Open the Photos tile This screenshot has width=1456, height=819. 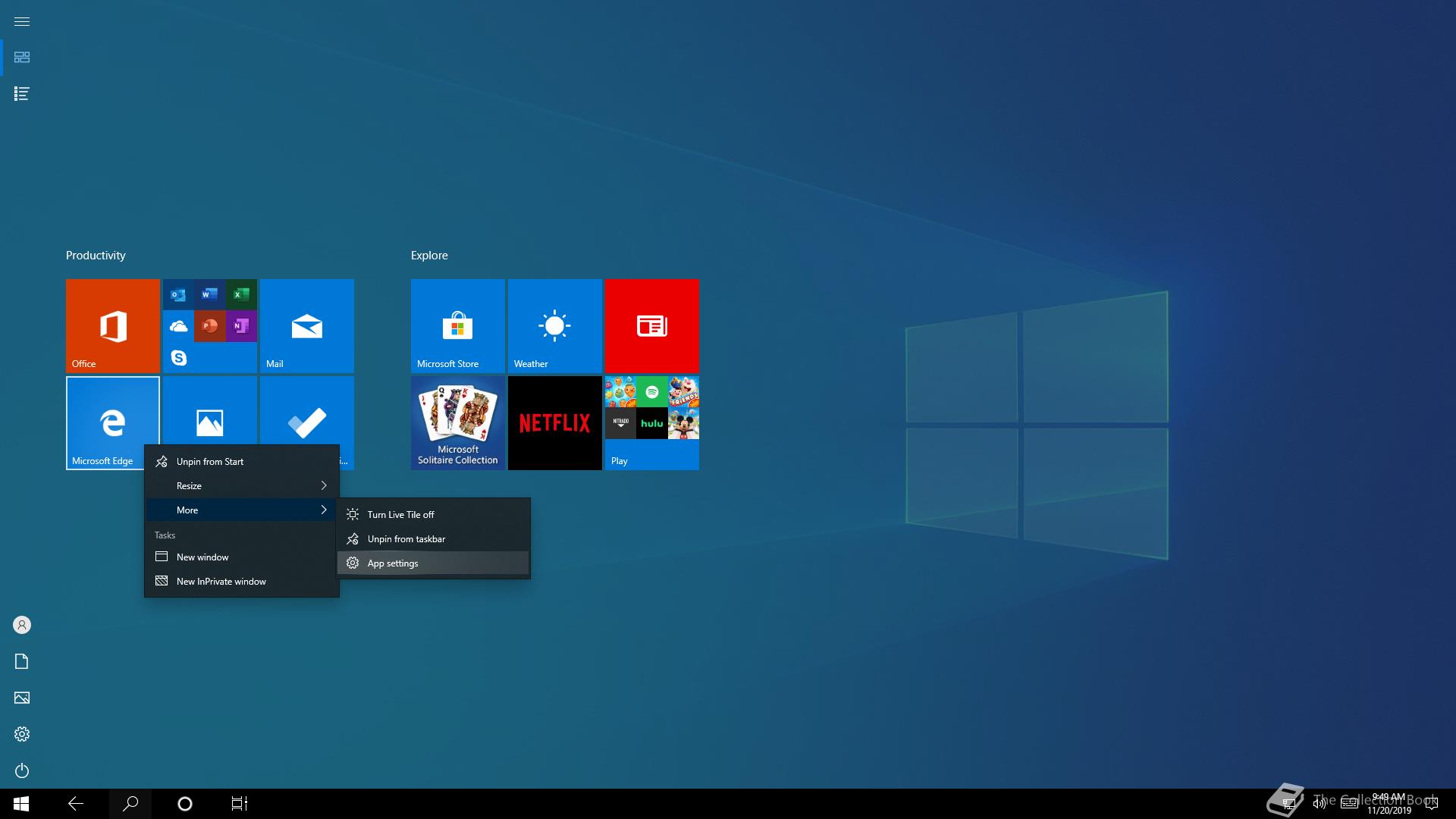point(210,410)
